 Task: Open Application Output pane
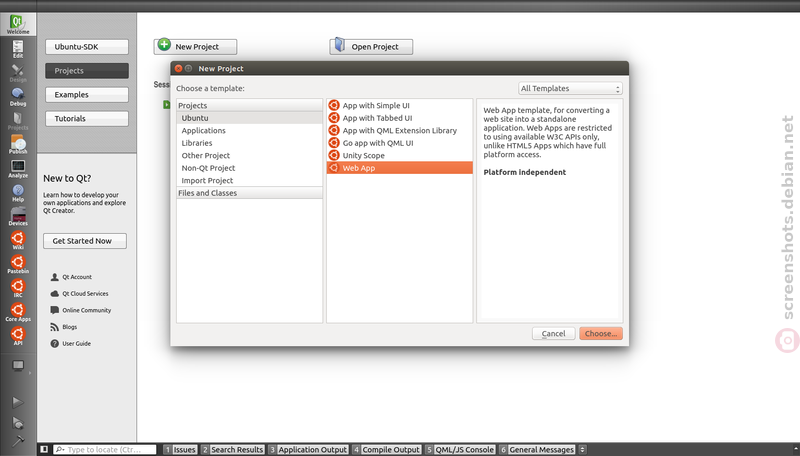(x=308, y=449)
